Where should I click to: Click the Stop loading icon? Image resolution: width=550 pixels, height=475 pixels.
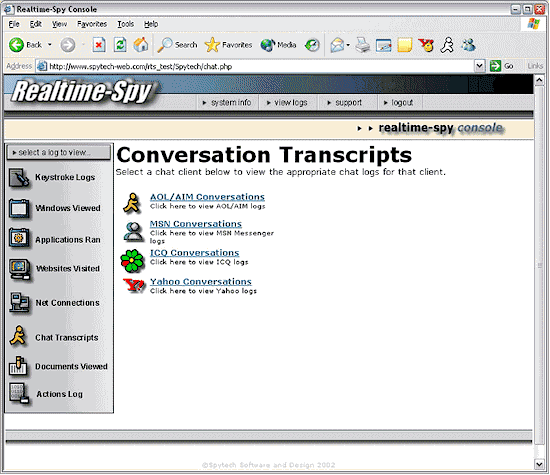99,45
